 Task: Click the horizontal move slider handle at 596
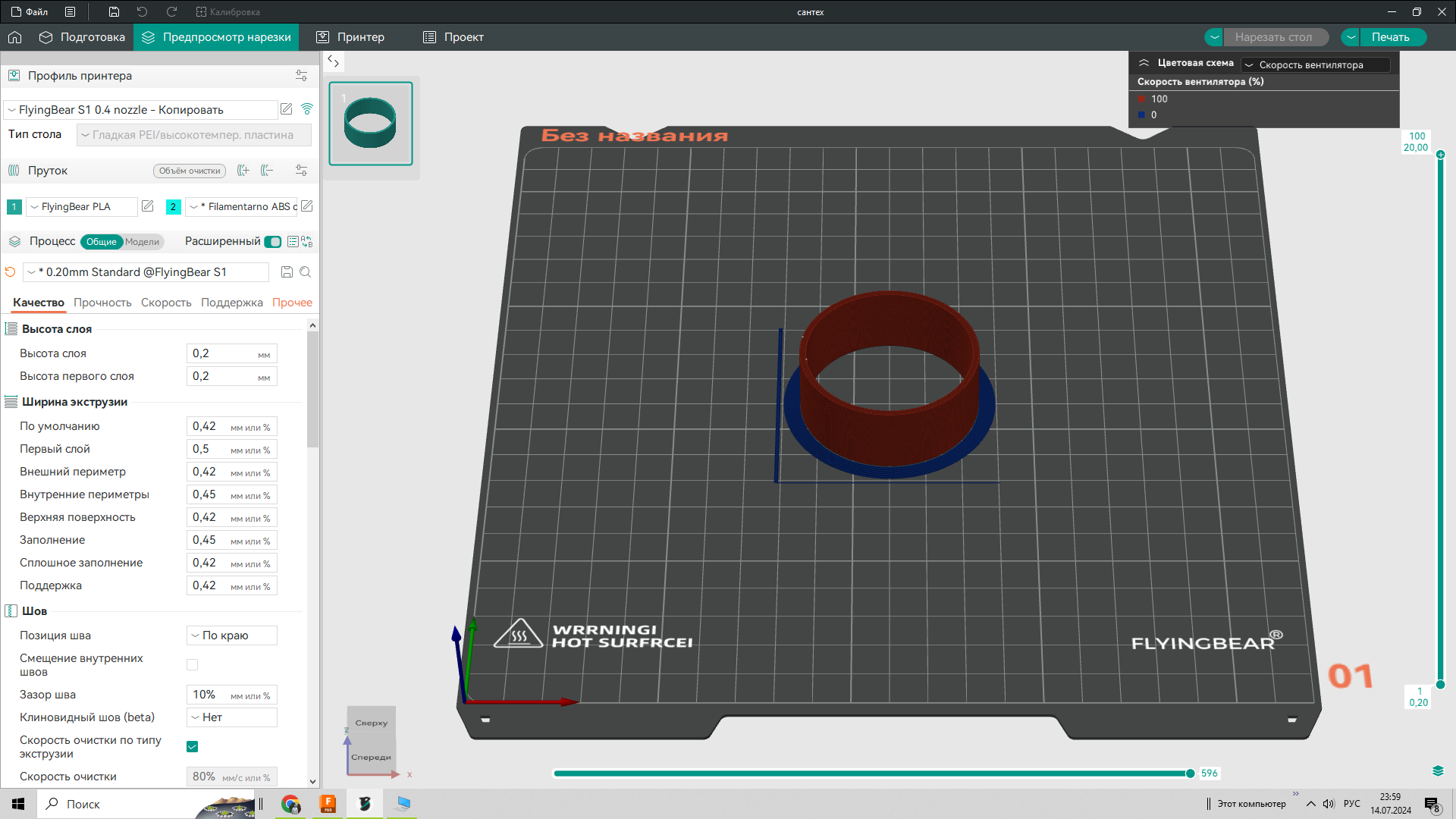click(x=1190, y=773)
